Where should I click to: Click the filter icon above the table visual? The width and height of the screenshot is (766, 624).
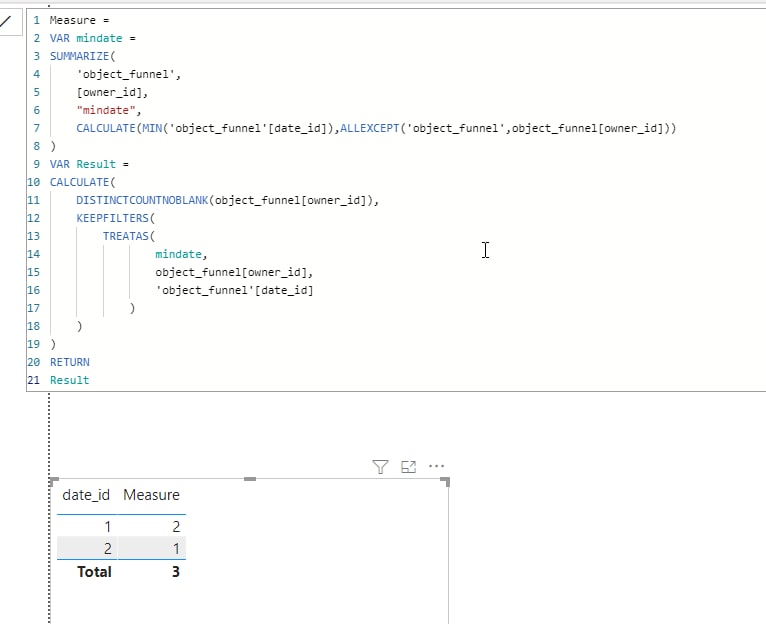coord(380,467)
